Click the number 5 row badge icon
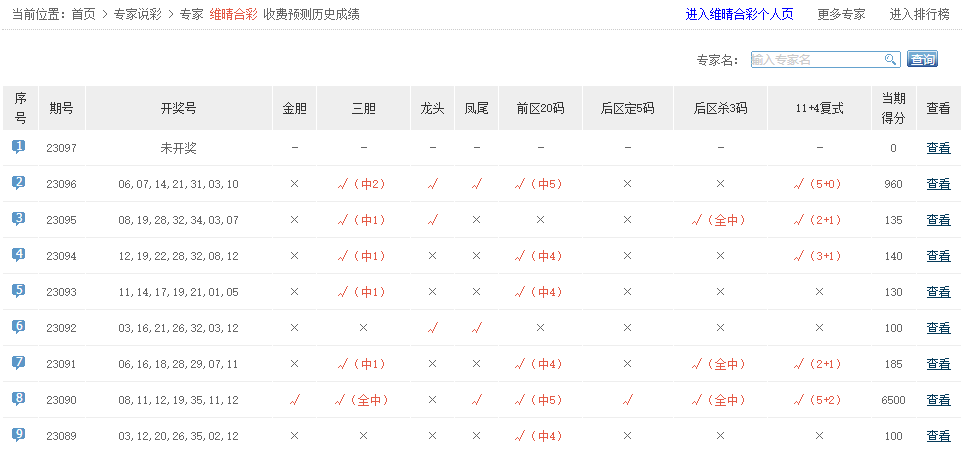966x452 pixels. (19, 291)
